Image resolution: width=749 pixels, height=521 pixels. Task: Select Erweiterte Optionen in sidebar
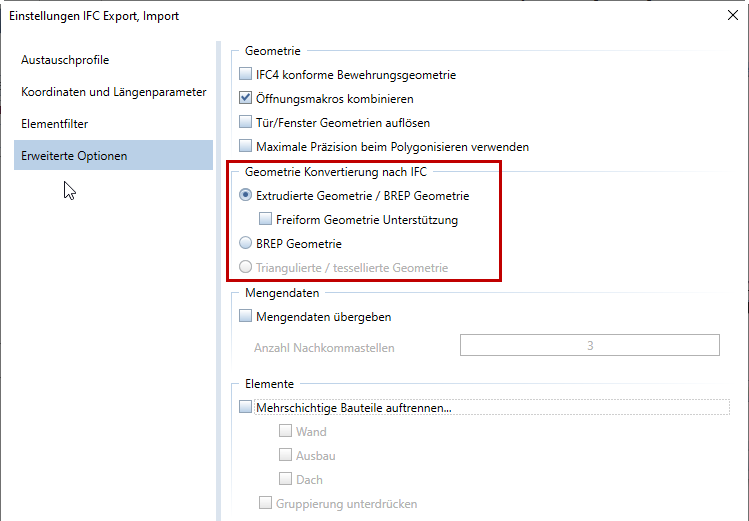coord(113,156)
